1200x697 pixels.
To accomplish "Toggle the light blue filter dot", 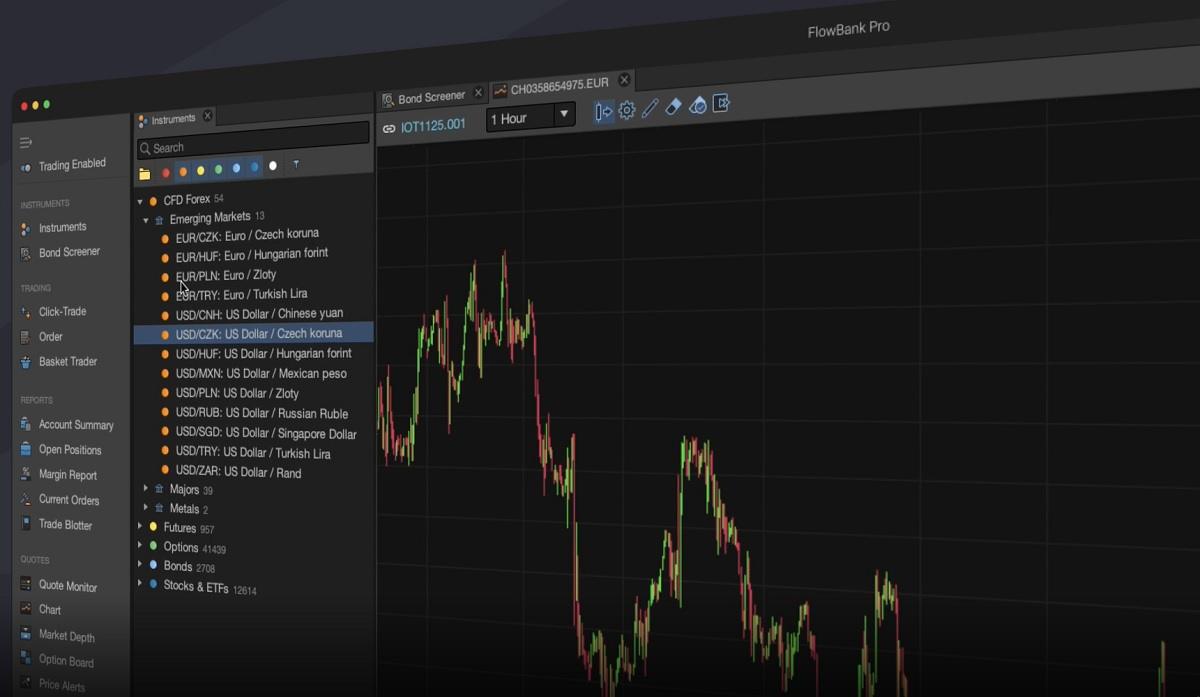I will (237, 169).
